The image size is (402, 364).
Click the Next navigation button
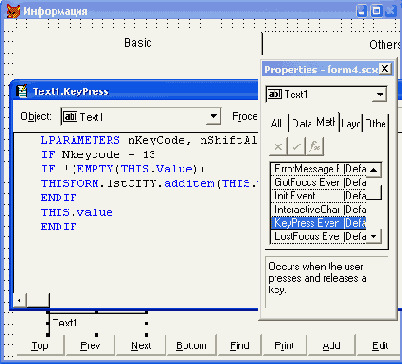pyautogui.click(x=141, y=346)
